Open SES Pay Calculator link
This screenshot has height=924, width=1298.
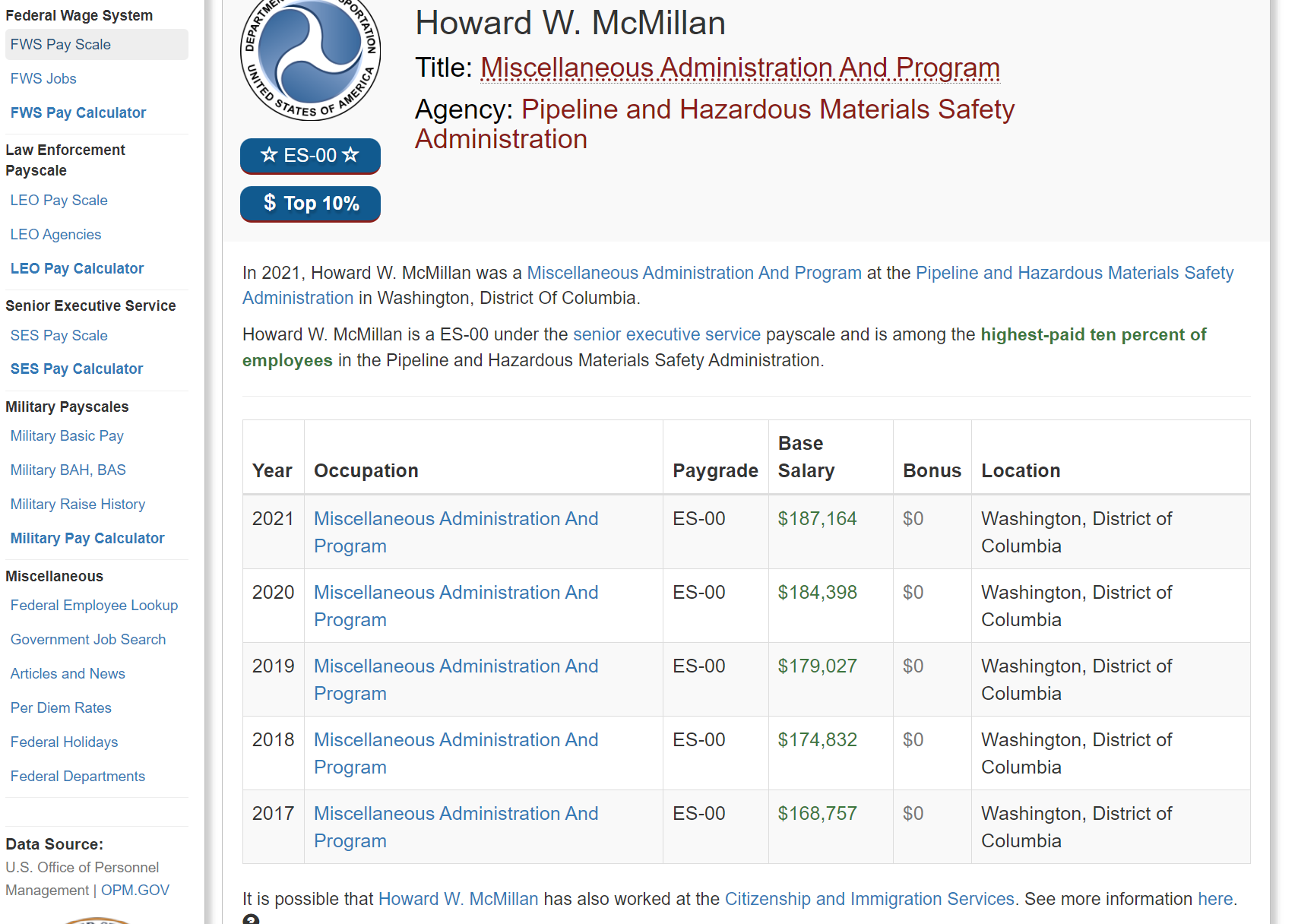pos(77,369)
